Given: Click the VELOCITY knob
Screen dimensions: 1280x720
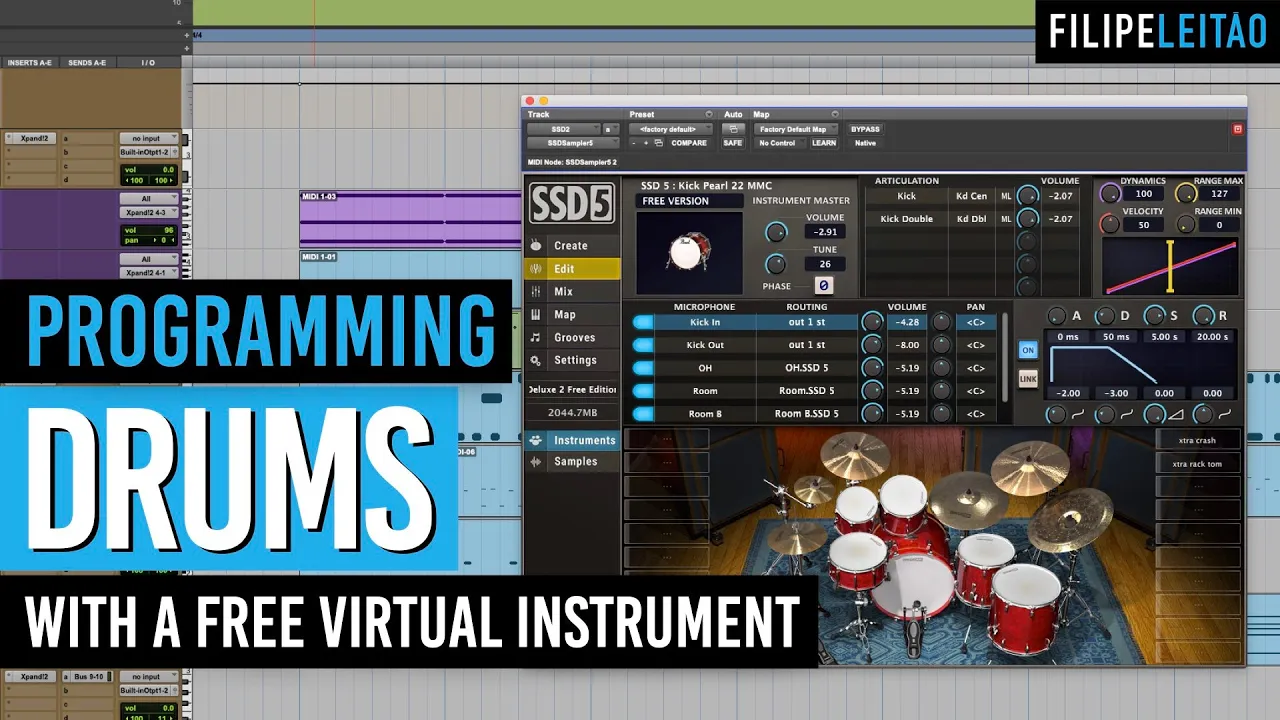Looking at the screenshot, I should click(x=1110, y=224).
